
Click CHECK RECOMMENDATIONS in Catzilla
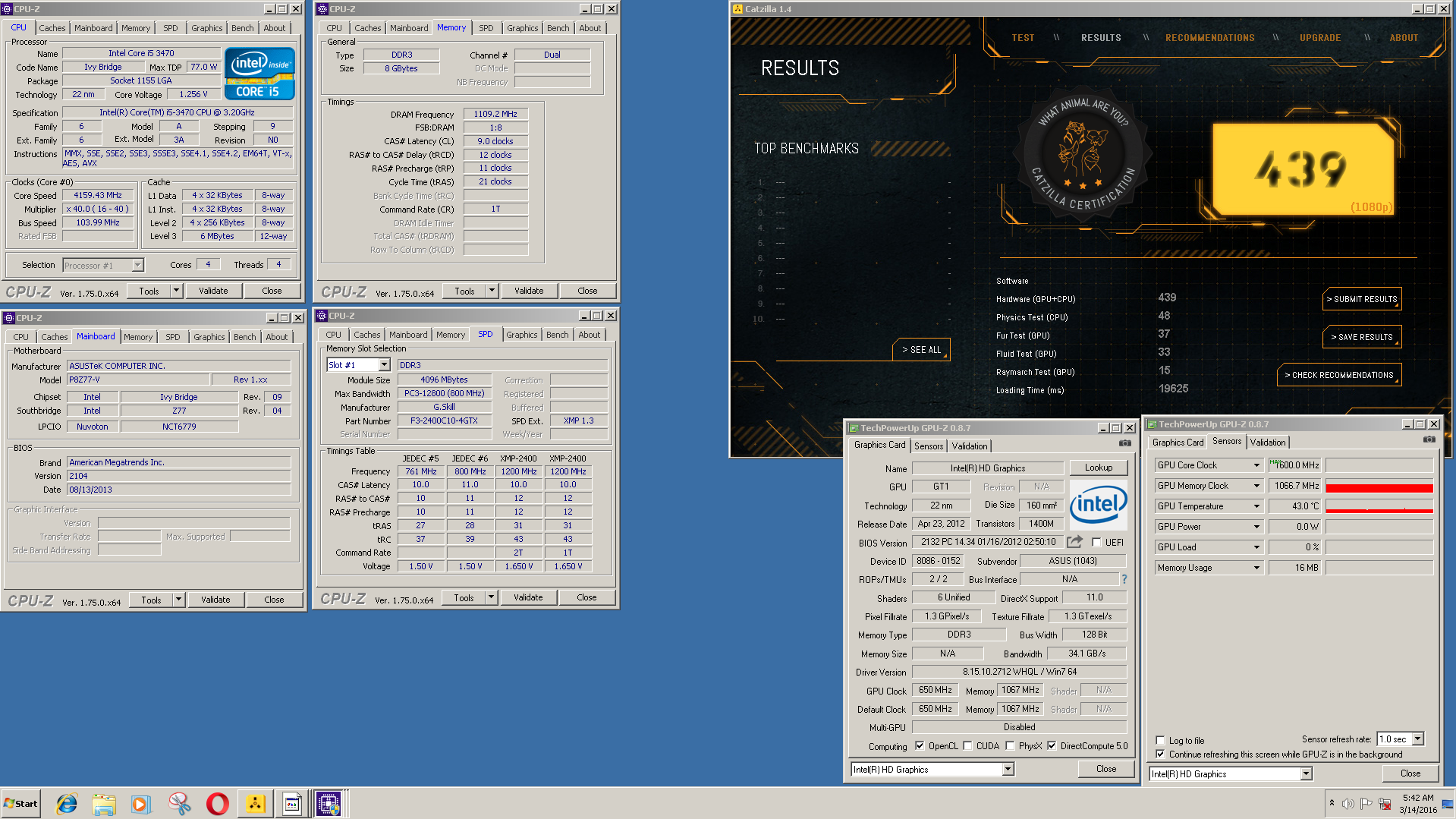[1339, 375]
